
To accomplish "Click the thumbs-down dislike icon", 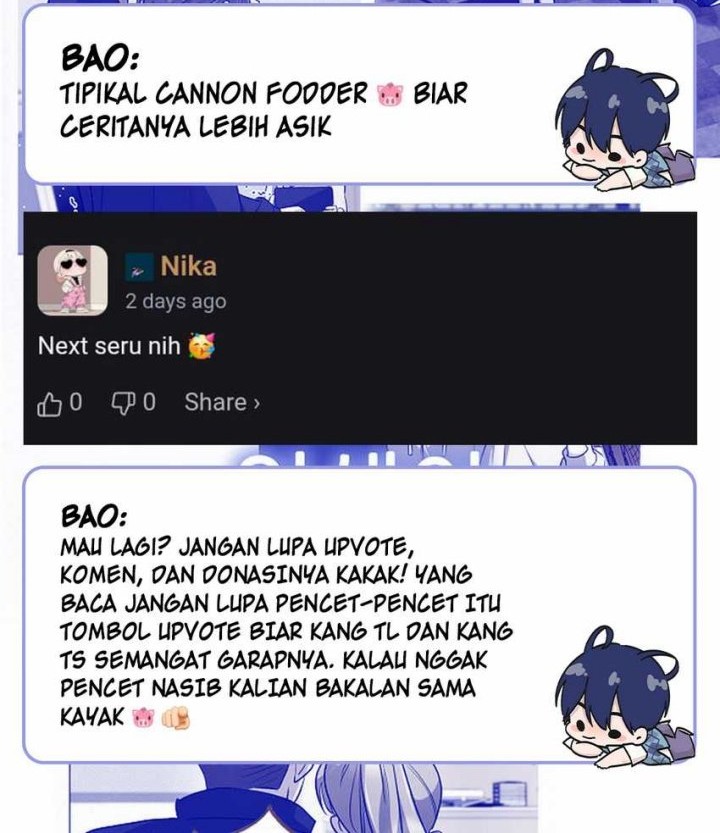I will tap(123, 404).
